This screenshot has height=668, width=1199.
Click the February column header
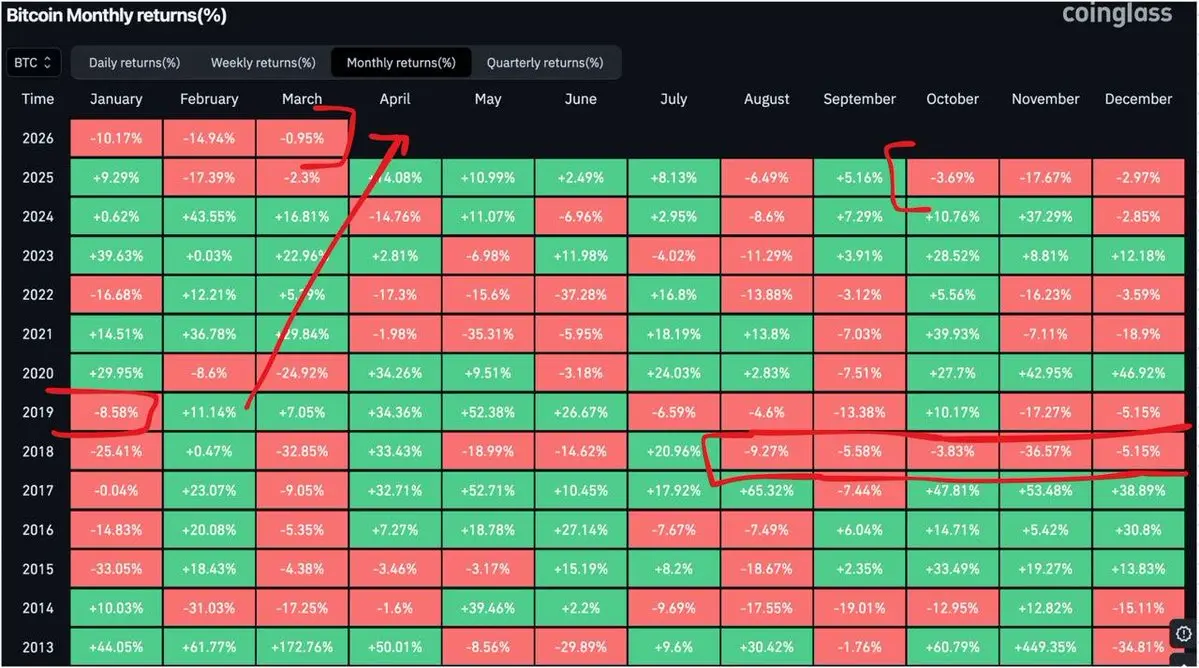(209, 99)
